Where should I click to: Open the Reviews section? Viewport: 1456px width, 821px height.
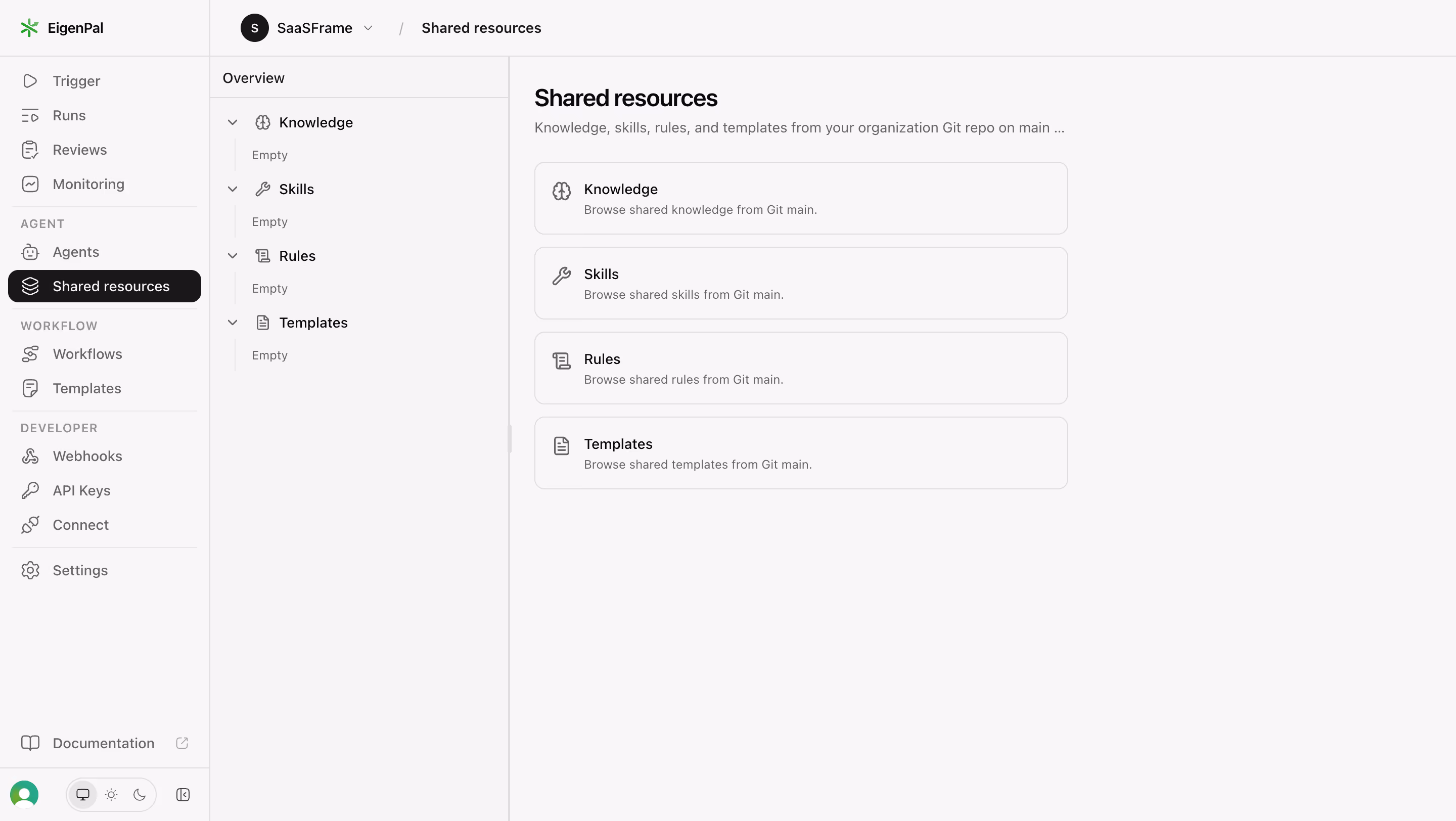105,150
